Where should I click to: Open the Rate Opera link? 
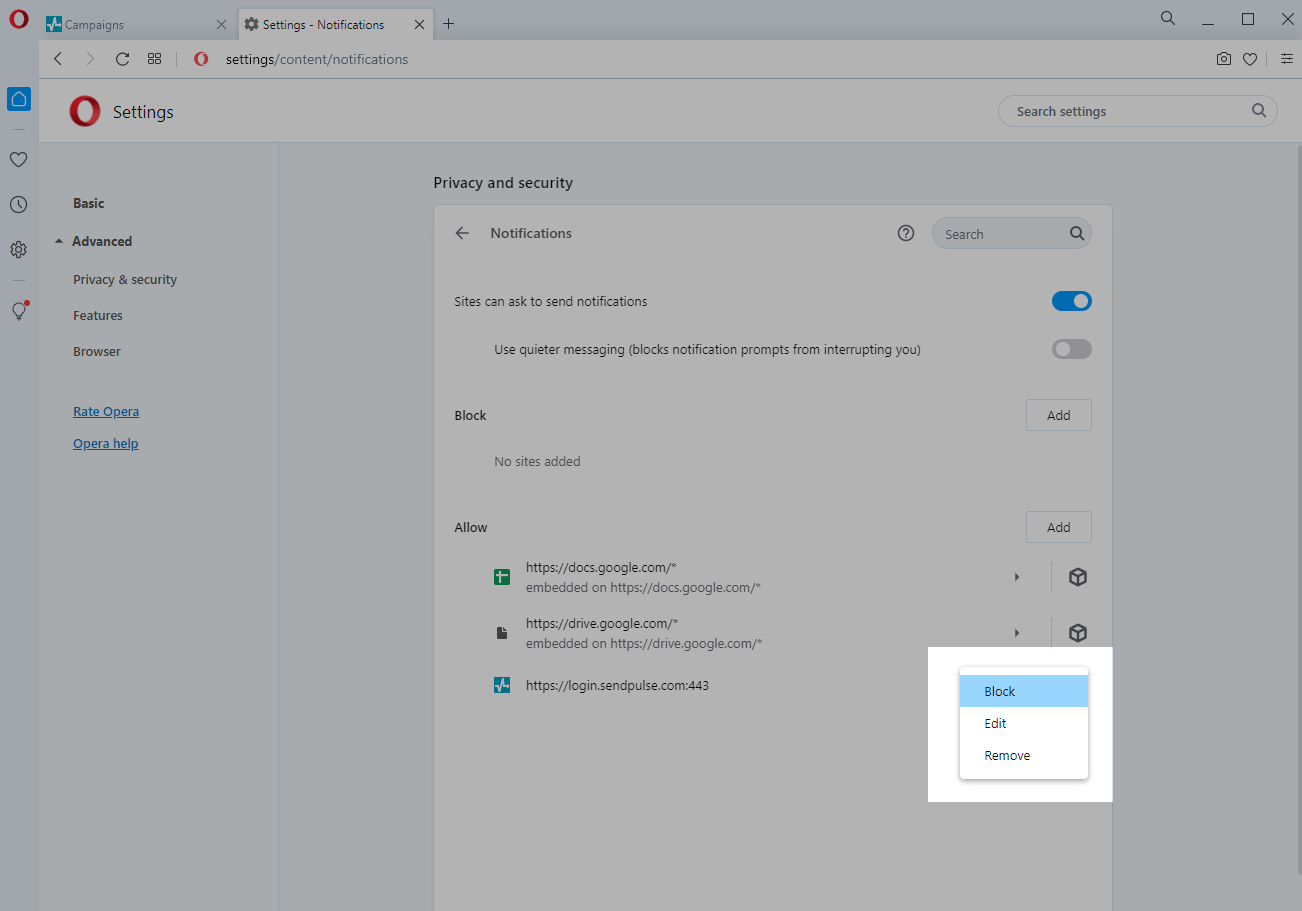point(106,411)
